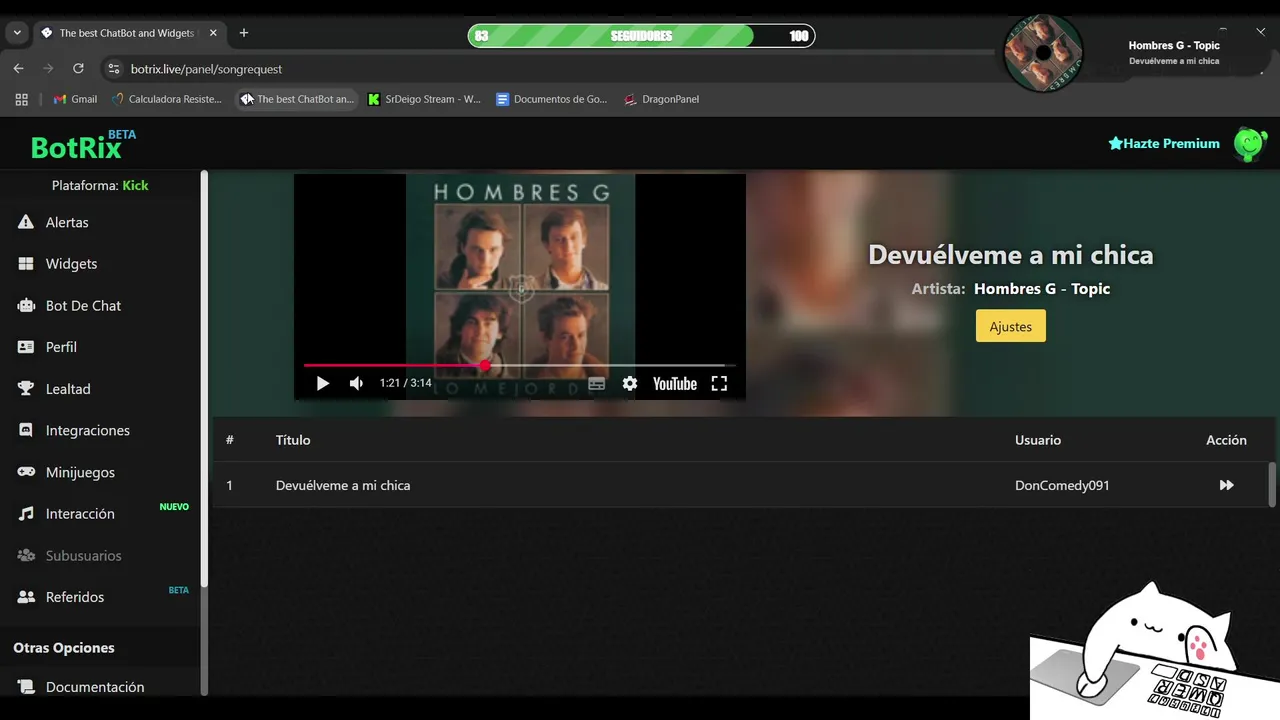Click Hazte Premium link

click(1164, 143)
